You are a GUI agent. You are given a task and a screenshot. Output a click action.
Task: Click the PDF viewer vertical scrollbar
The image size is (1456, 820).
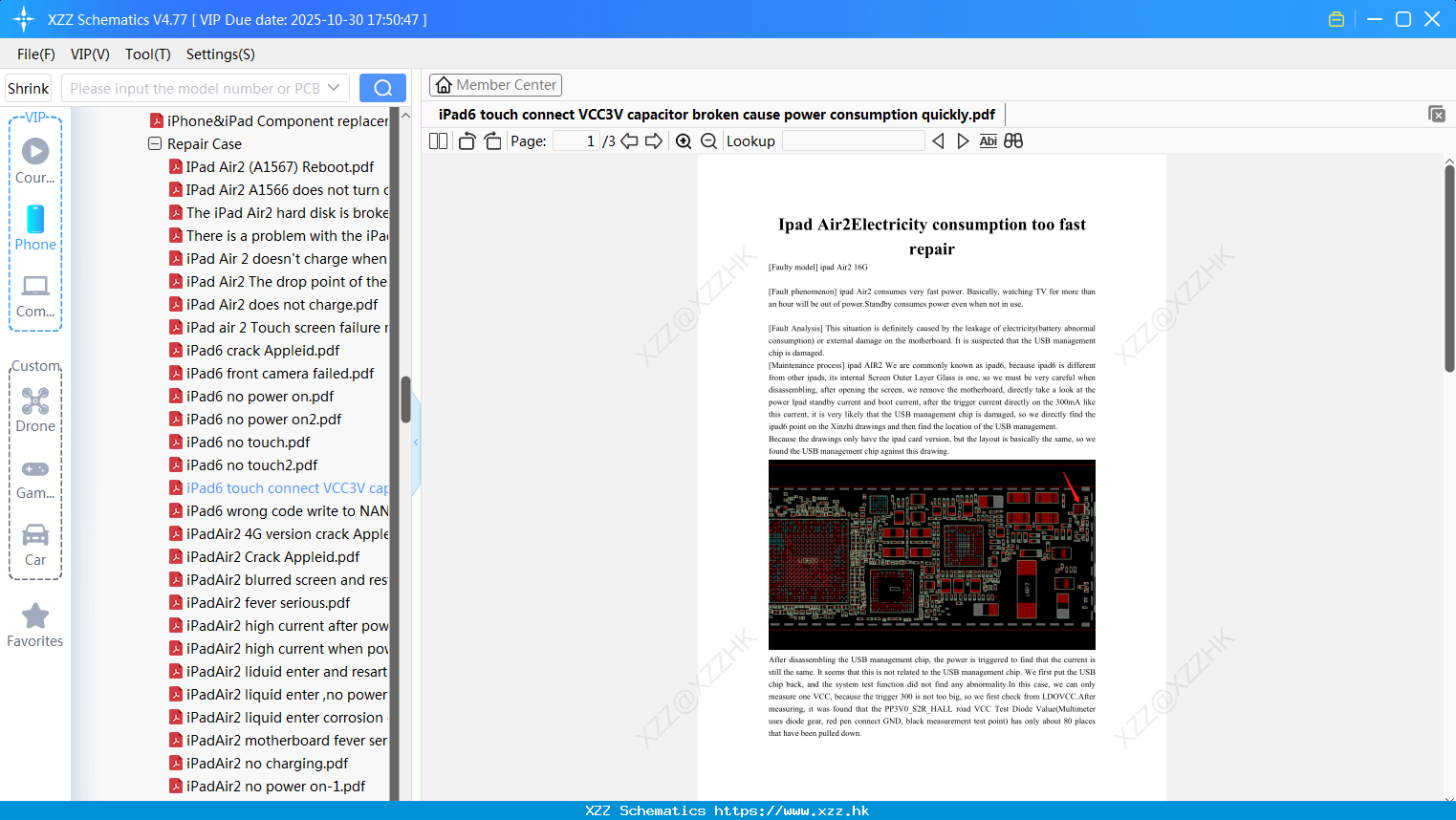[1449, 268]
